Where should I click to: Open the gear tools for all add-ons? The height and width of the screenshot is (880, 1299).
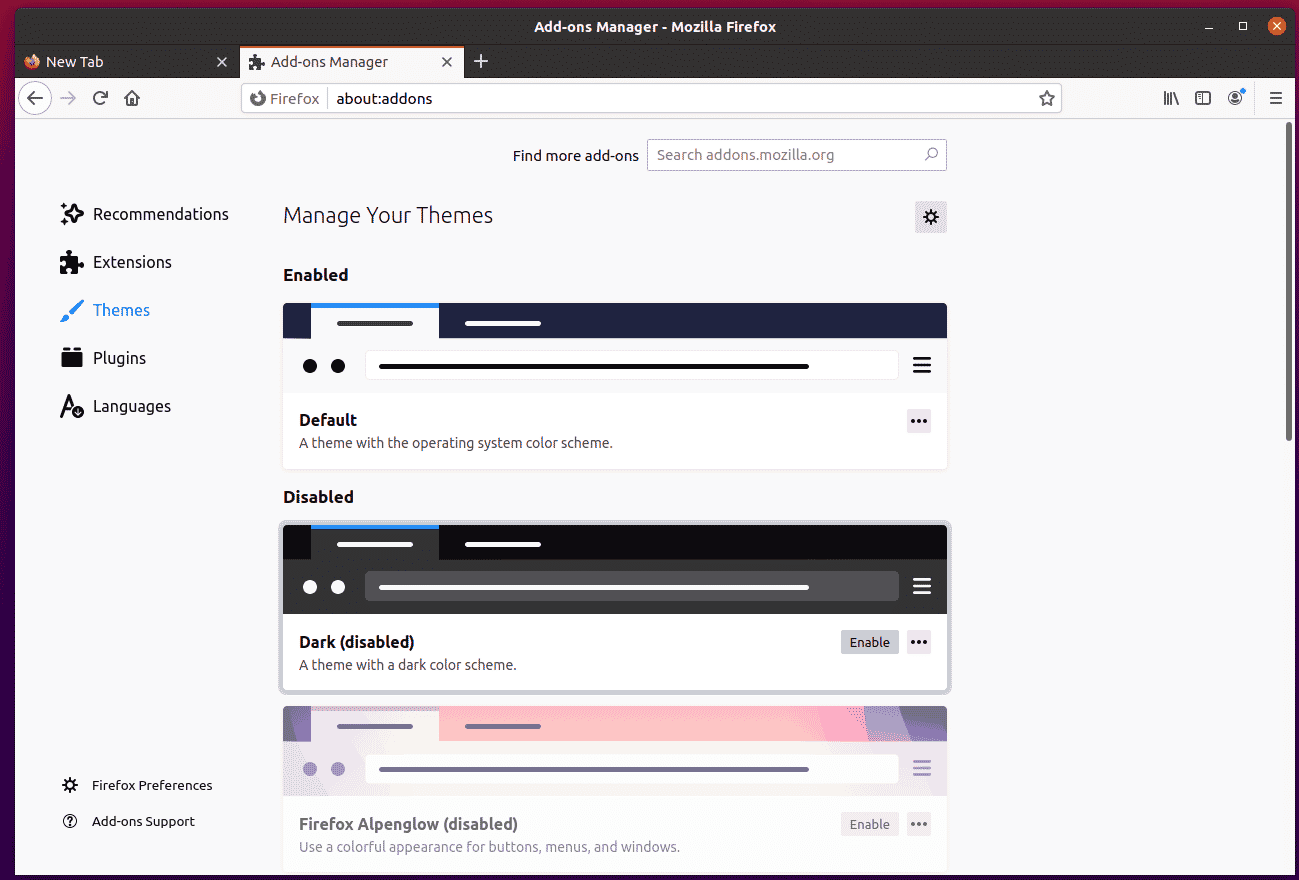click(931, 217)
